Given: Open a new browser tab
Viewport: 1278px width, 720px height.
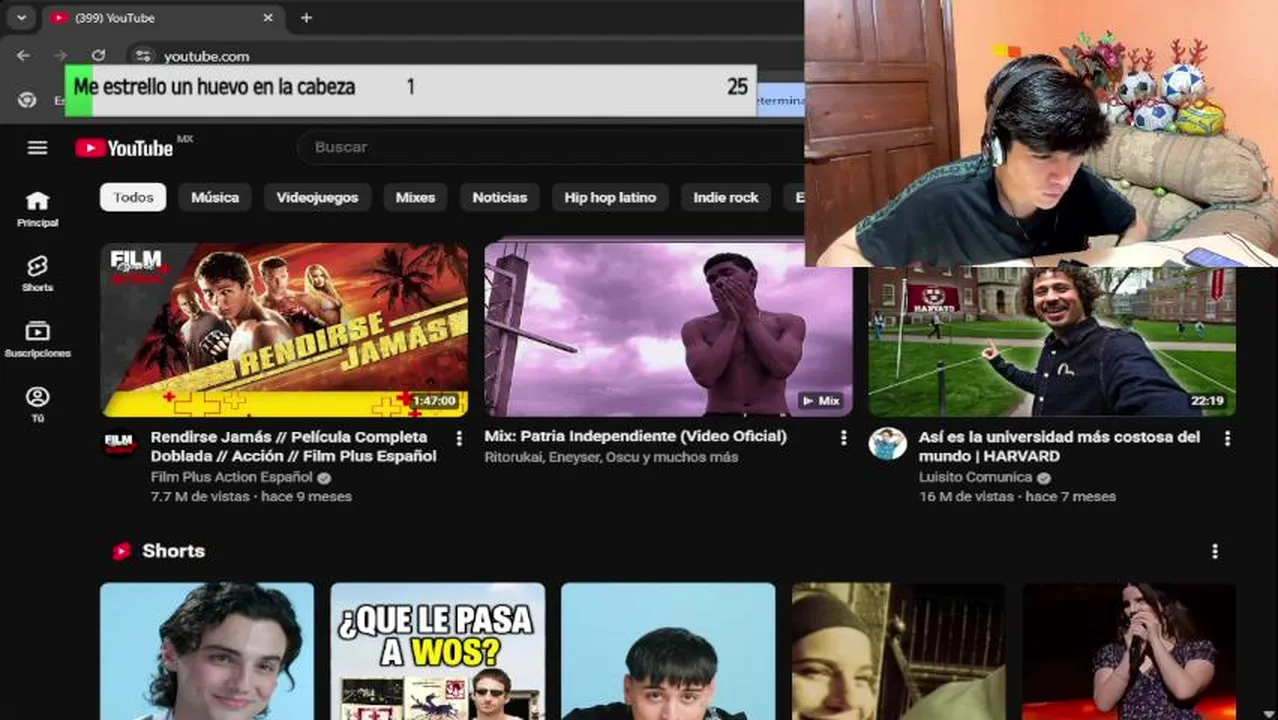Looking at the screenshot, I should click(x=306, y=18).
